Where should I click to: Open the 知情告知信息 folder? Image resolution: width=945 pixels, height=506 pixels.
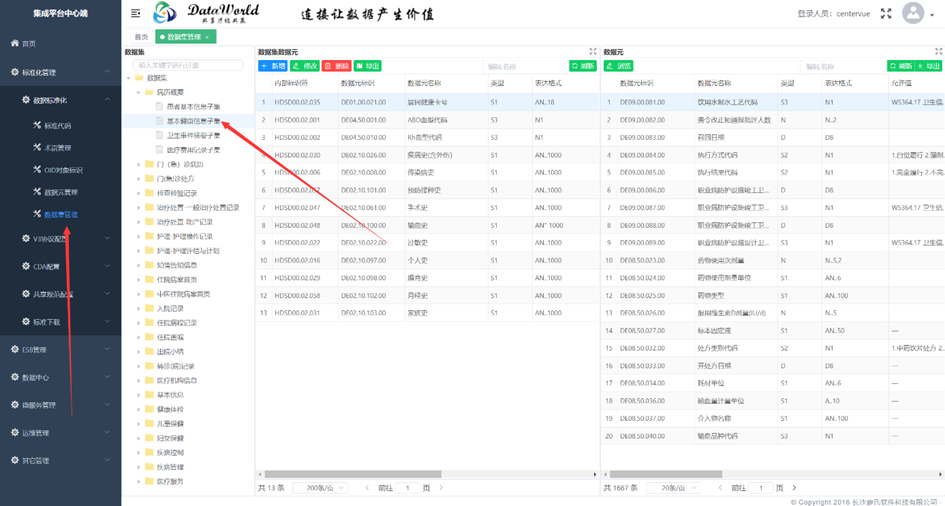coord(177,264)
